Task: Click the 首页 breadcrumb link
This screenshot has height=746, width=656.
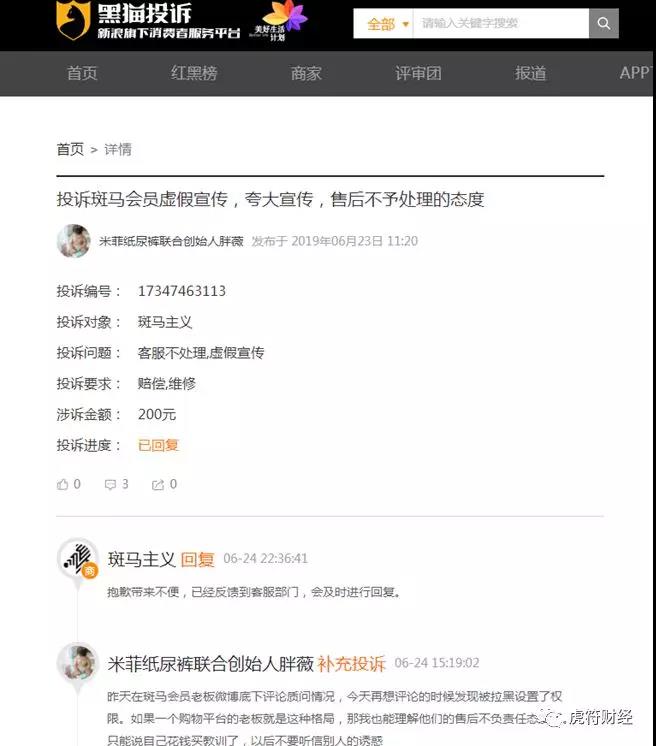Action: [70, 149]
